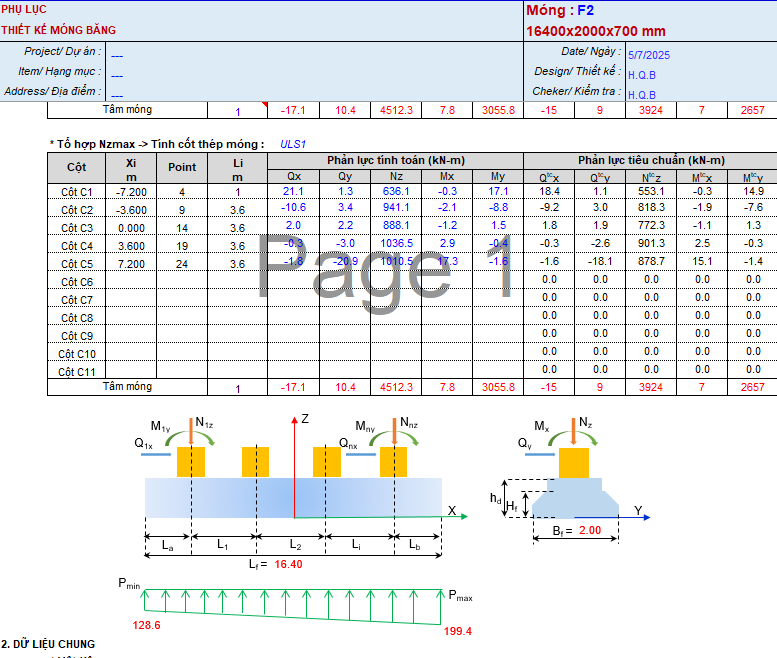Viewport: 777px width, 658px height.
Task: Click the lower Tâm móng standard total 3924
Action: click(x=651, y=387)
